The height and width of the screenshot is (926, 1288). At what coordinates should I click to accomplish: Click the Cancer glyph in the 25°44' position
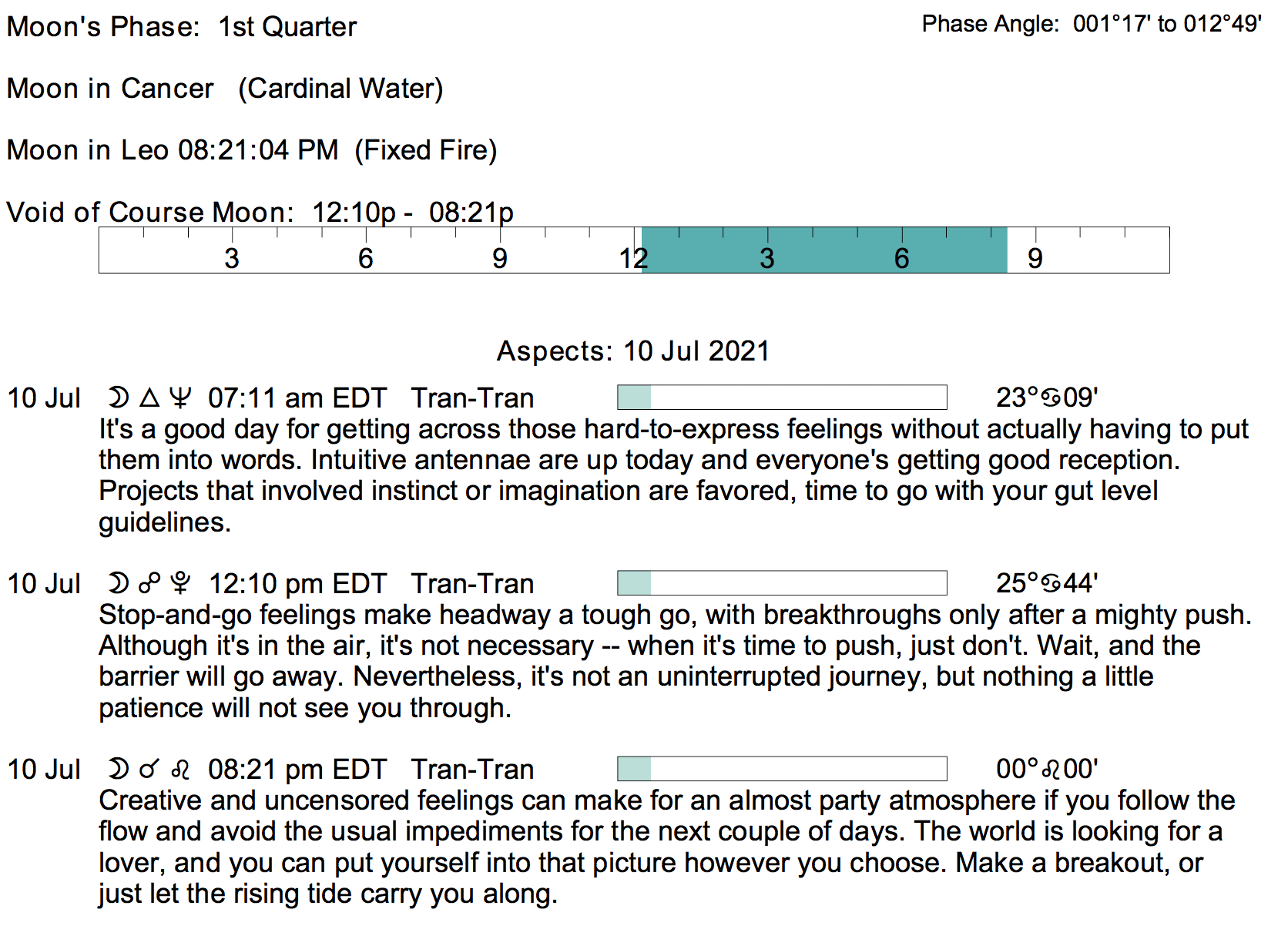[1051, 583]
